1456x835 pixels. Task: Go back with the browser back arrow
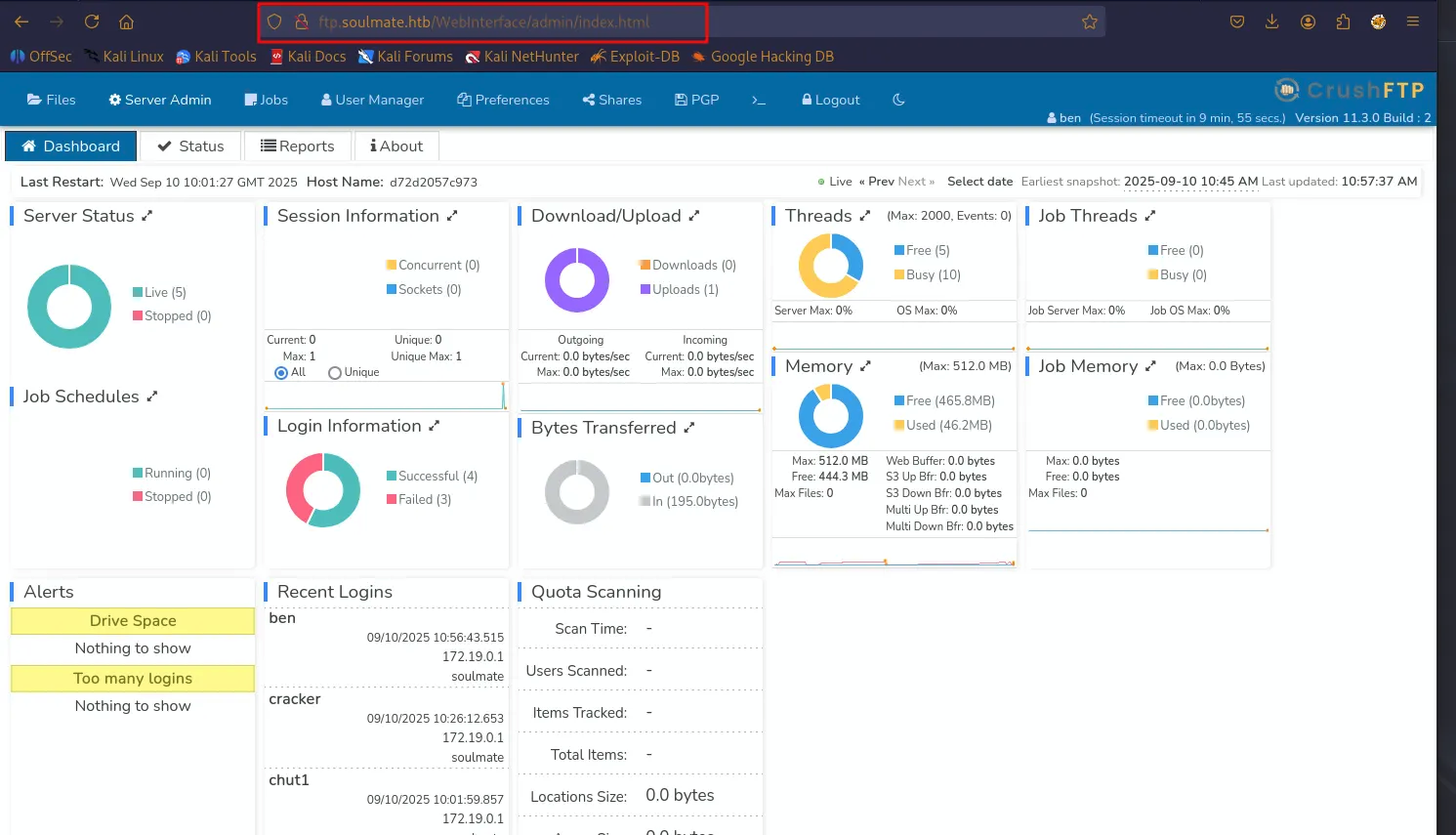(21, 21)
